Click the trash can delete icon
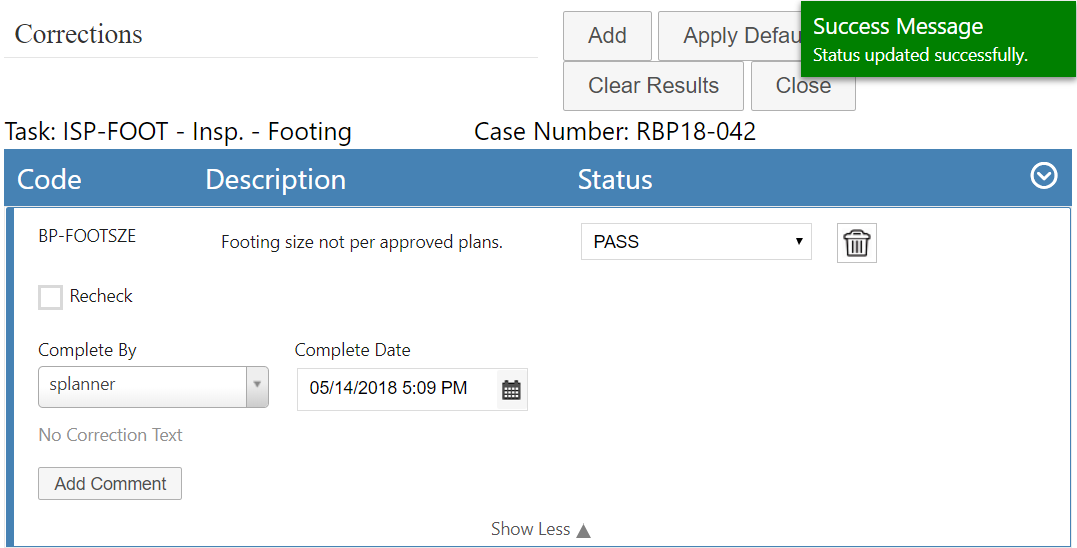The height and width of the screenshot is (548, 1077). (856, 243)
